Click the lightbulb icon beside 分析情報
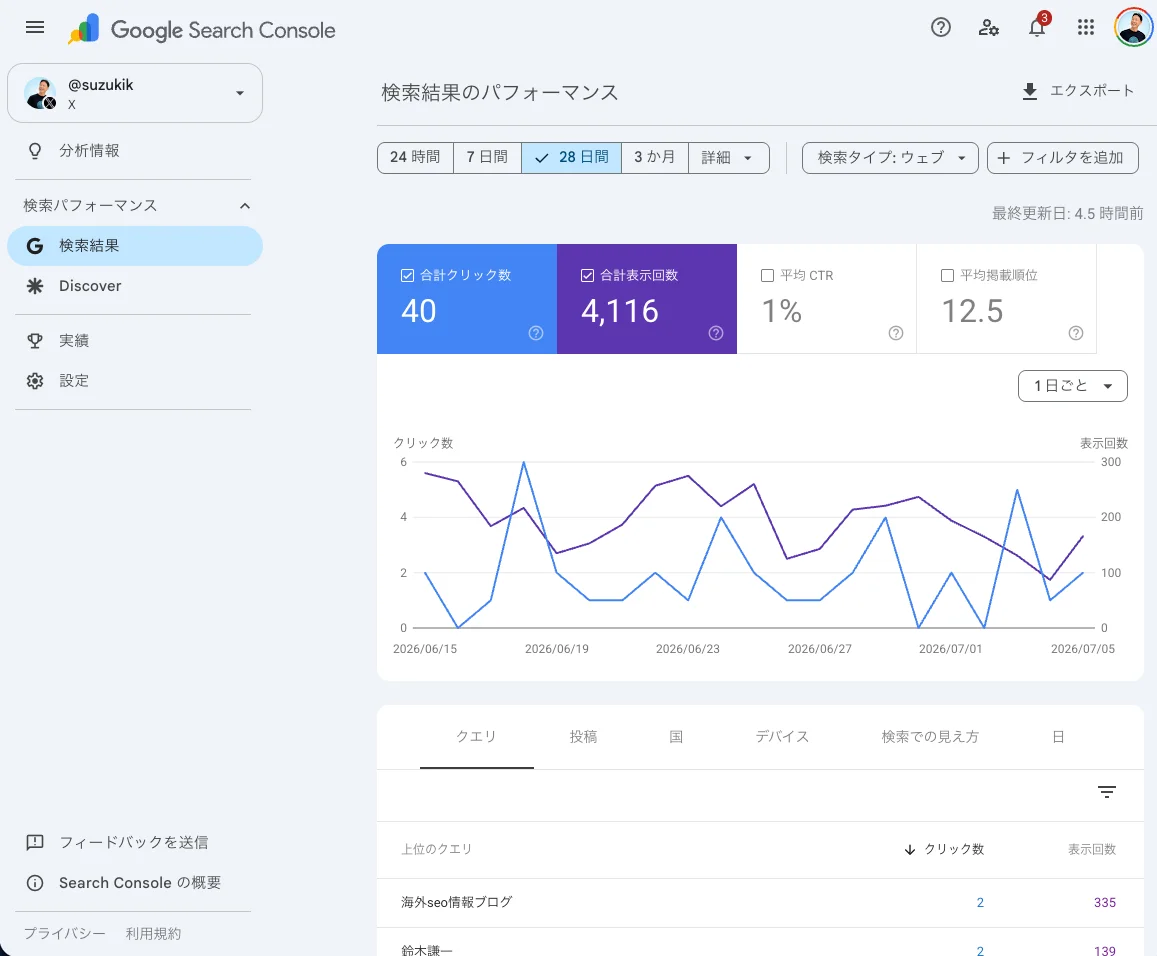 pyautogui.click(x=35, y=151)
